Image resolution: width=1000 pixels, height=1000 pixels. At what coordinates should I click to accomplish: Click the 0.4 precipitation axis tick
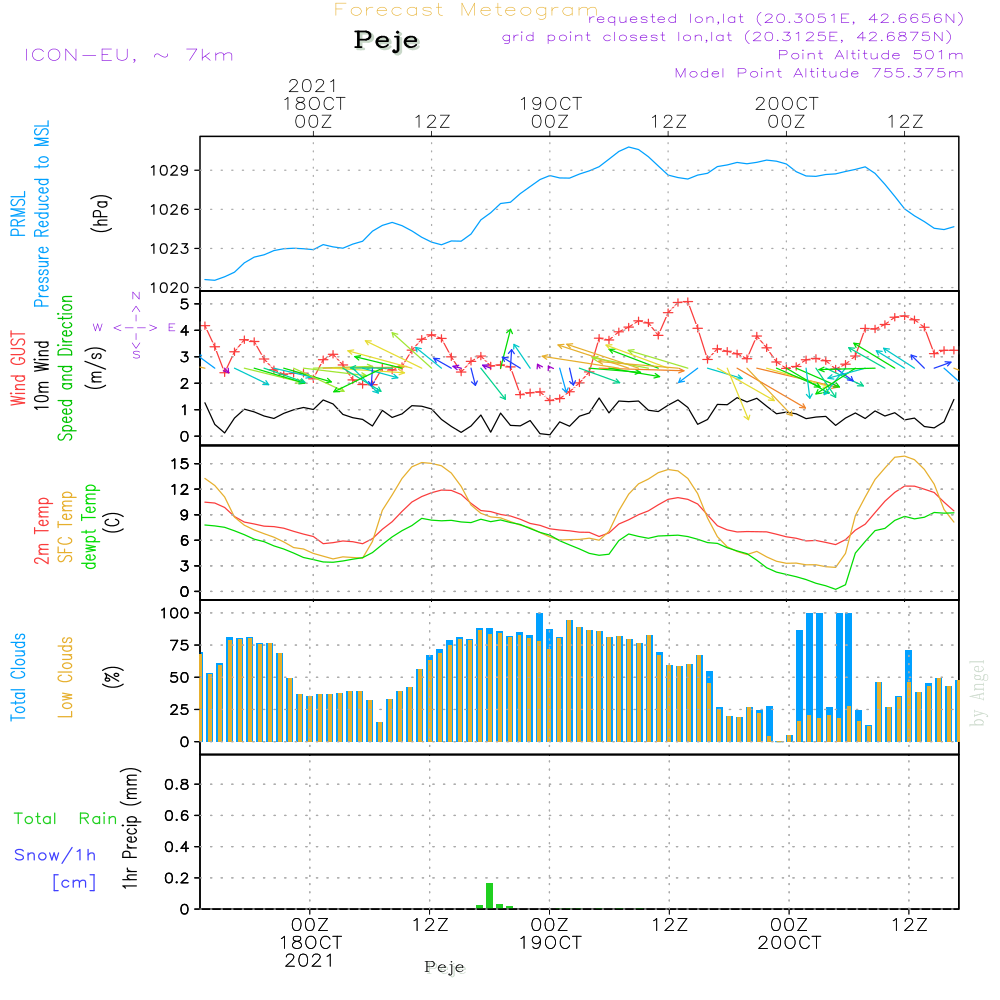tap(177, 847)
